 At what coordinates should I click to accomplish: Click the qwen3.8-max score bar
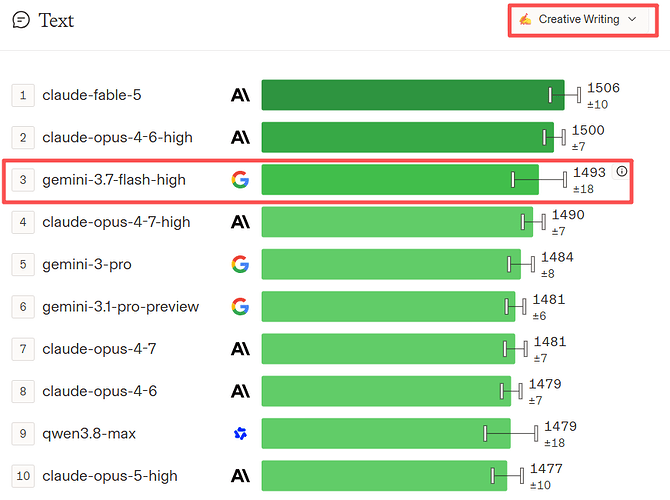click(x=386, y=433)
